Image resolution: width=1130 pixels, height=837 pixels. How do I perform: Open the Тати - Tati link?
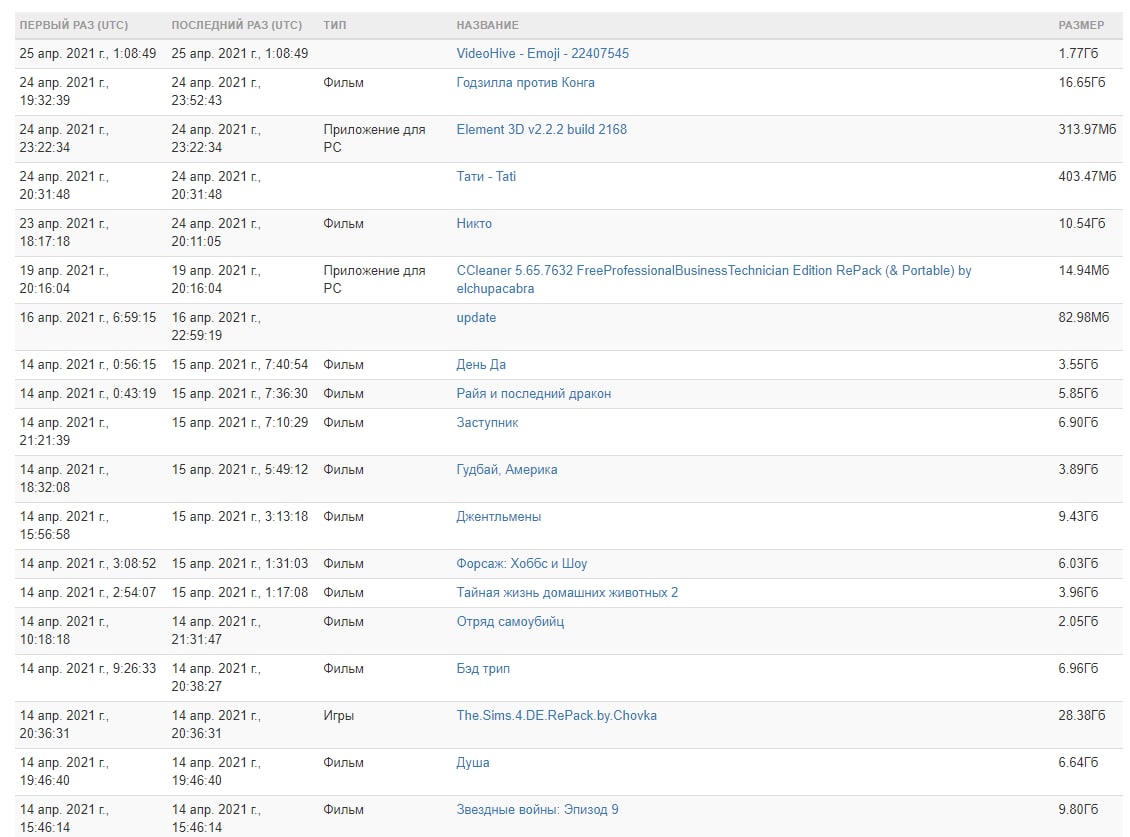tap(486, 177)
